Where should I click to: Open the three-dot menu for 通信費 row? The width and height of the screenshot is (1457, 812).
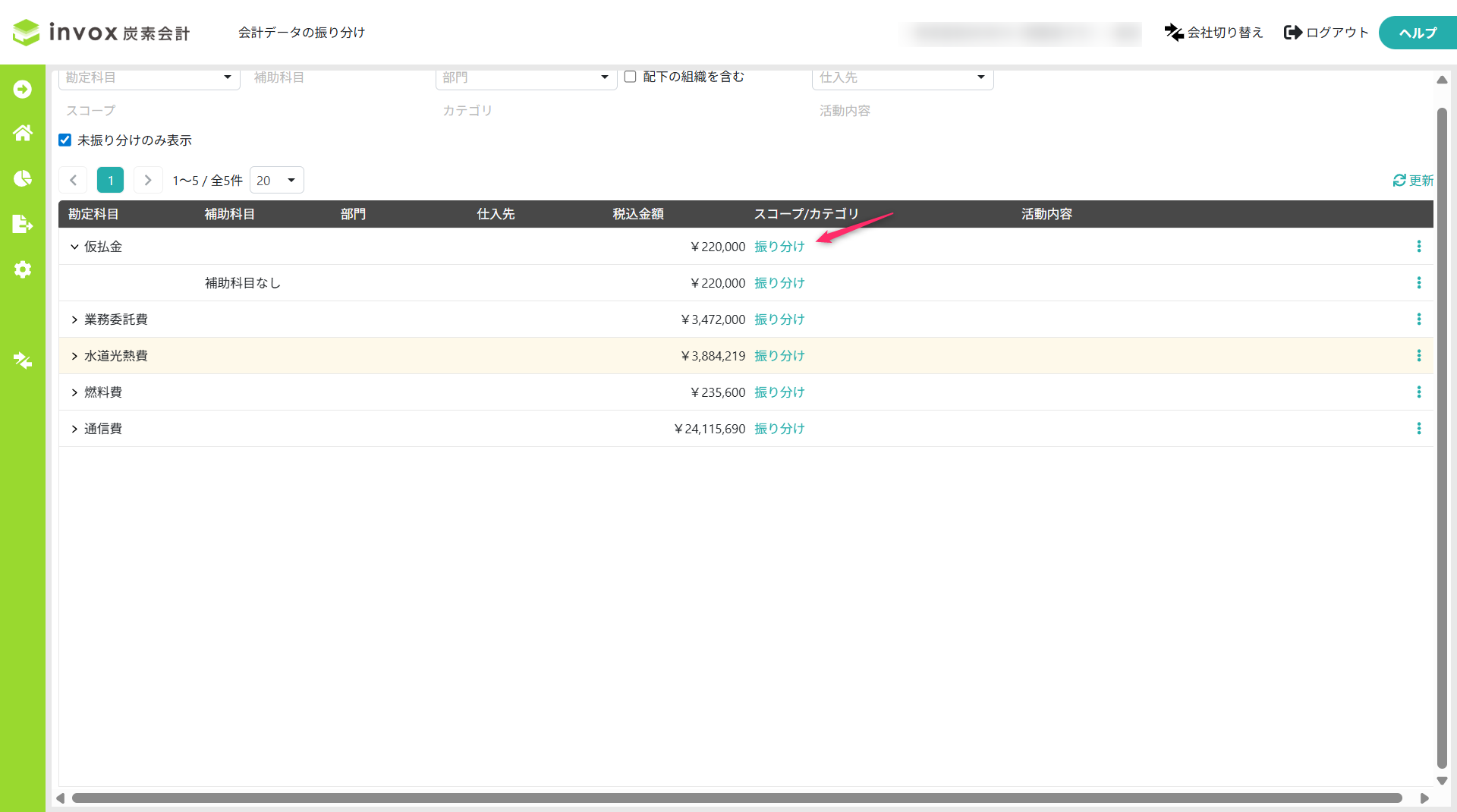1418,429
